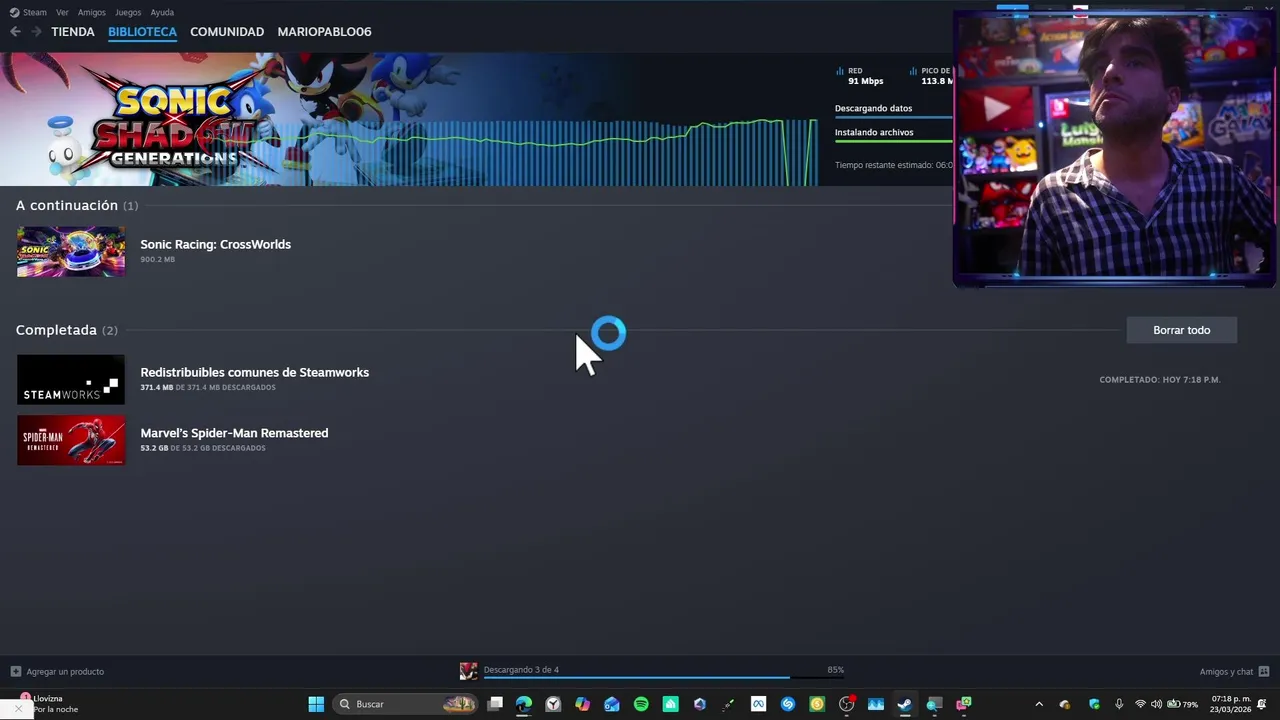The image size is (1280, 720).
Task: Open Microsoft Edge from the taskbar
Action: pos(524,704)
